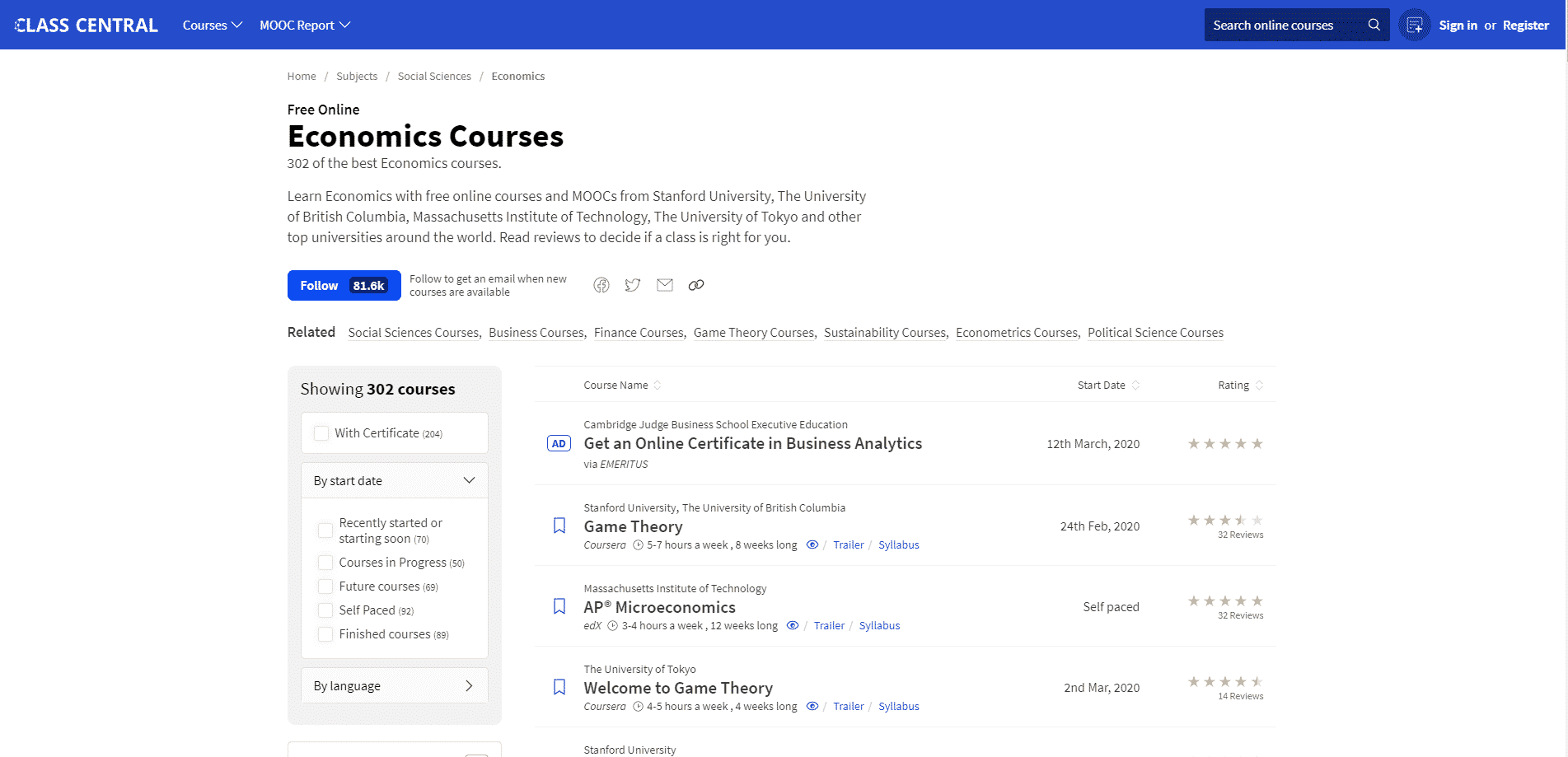Go to Subjects breadcrumb
This screenshot has width=1568, height=757.
(357, 76)
